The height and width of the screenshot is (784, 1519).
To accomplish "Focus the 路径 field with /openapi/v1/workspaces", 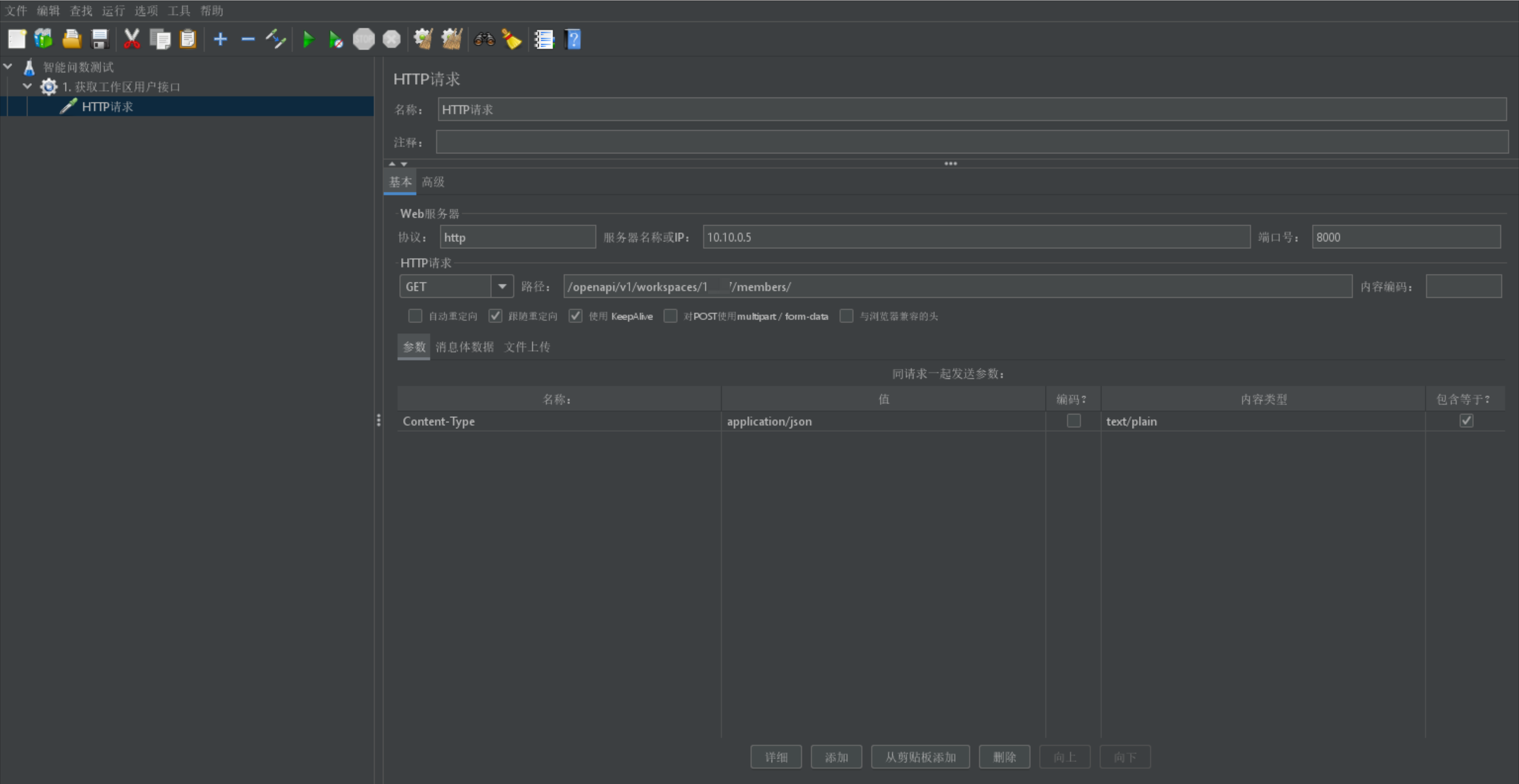I will [958, 287].
